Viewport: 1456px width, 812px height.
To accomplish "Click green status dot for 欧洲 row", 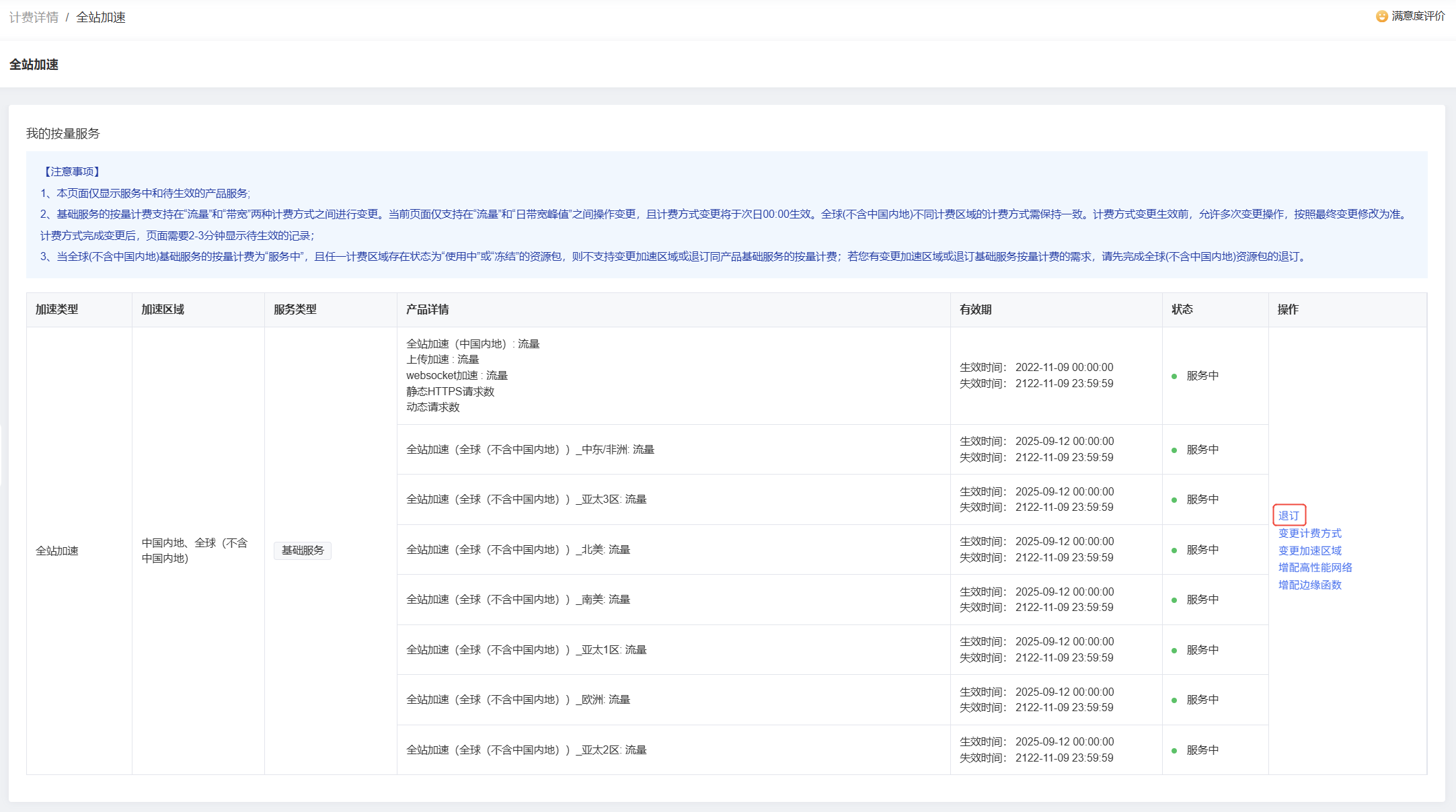I will coord(1174,700).
